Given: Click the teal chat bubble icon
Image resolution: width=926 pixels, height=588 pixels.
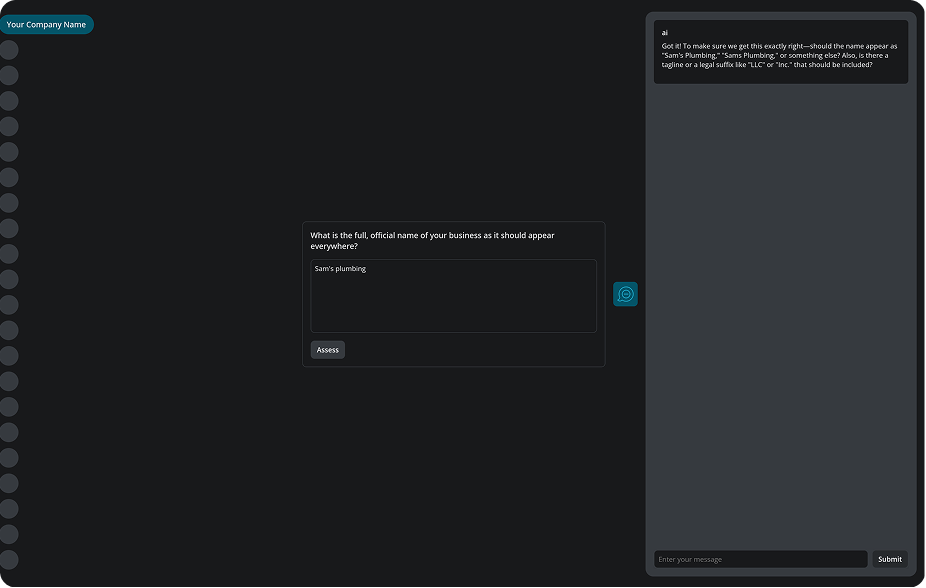Looking at the screenshot, I should [625, 294].
